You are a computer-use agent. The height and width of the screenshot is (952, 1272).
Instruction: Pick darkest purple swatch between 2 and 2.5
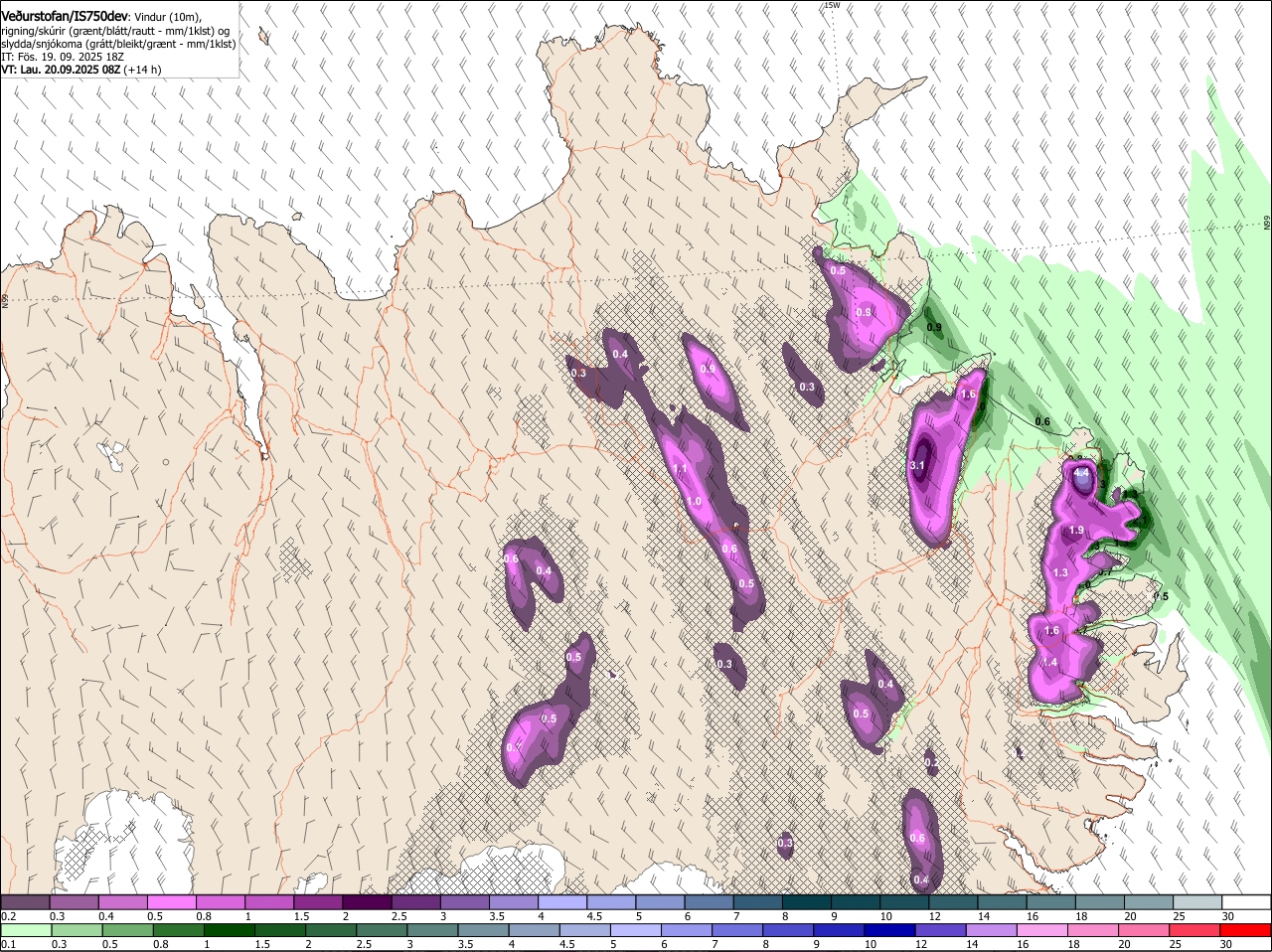[368, 902]
